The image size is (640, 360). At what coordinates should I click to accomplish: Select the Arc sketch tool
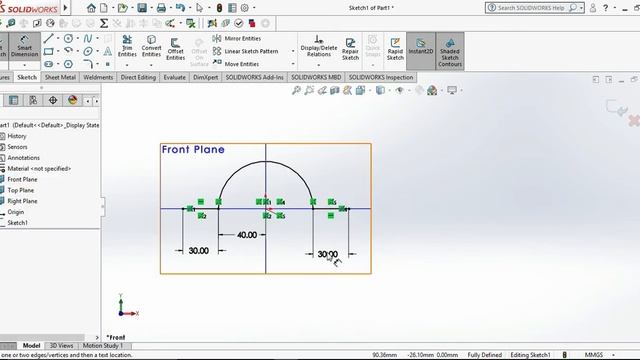click(68, 51)
